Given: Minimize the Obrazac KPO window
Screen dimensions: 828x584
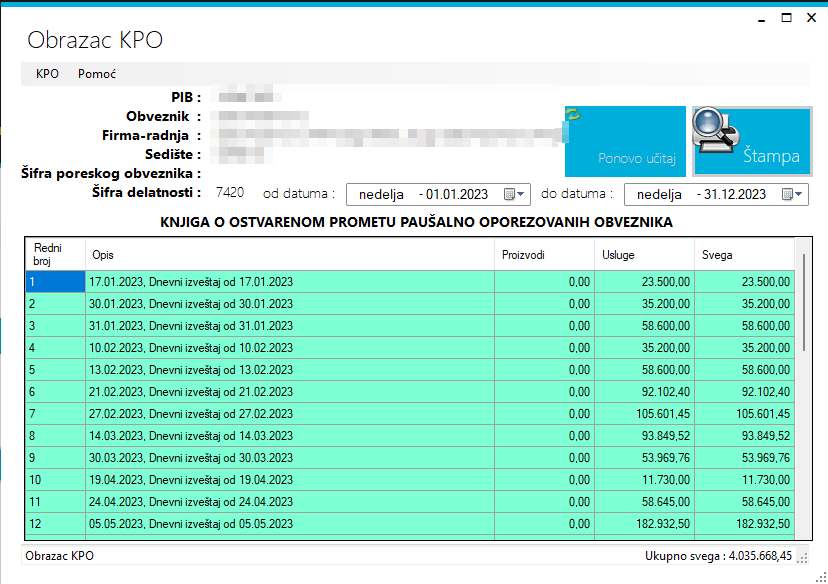Looking at the screenshot, I should pyautogui.click(x=761, y=19).
